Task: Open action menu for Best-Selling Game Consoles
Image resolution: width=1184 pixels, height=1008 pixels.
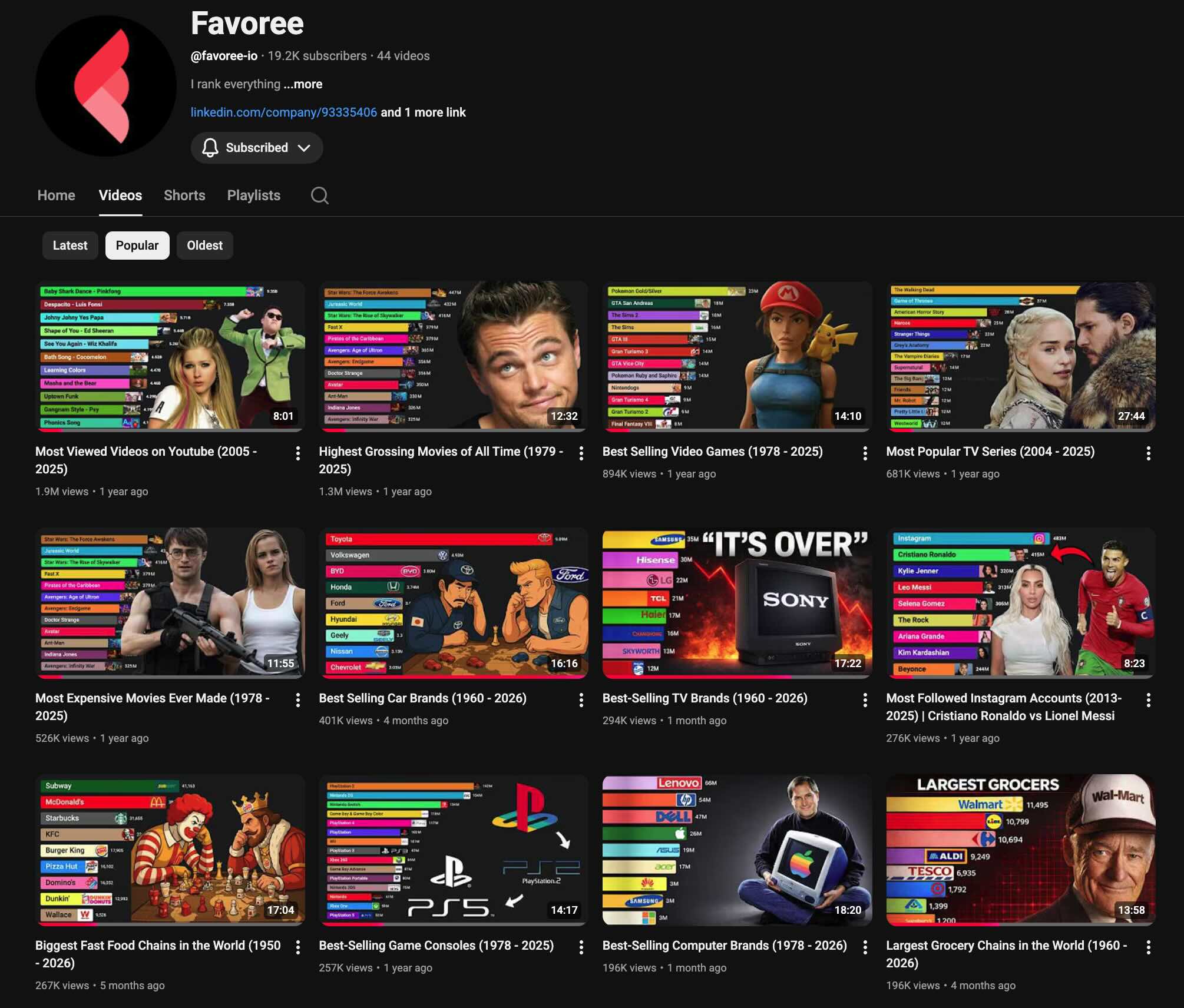Action: tap(581, 947)
